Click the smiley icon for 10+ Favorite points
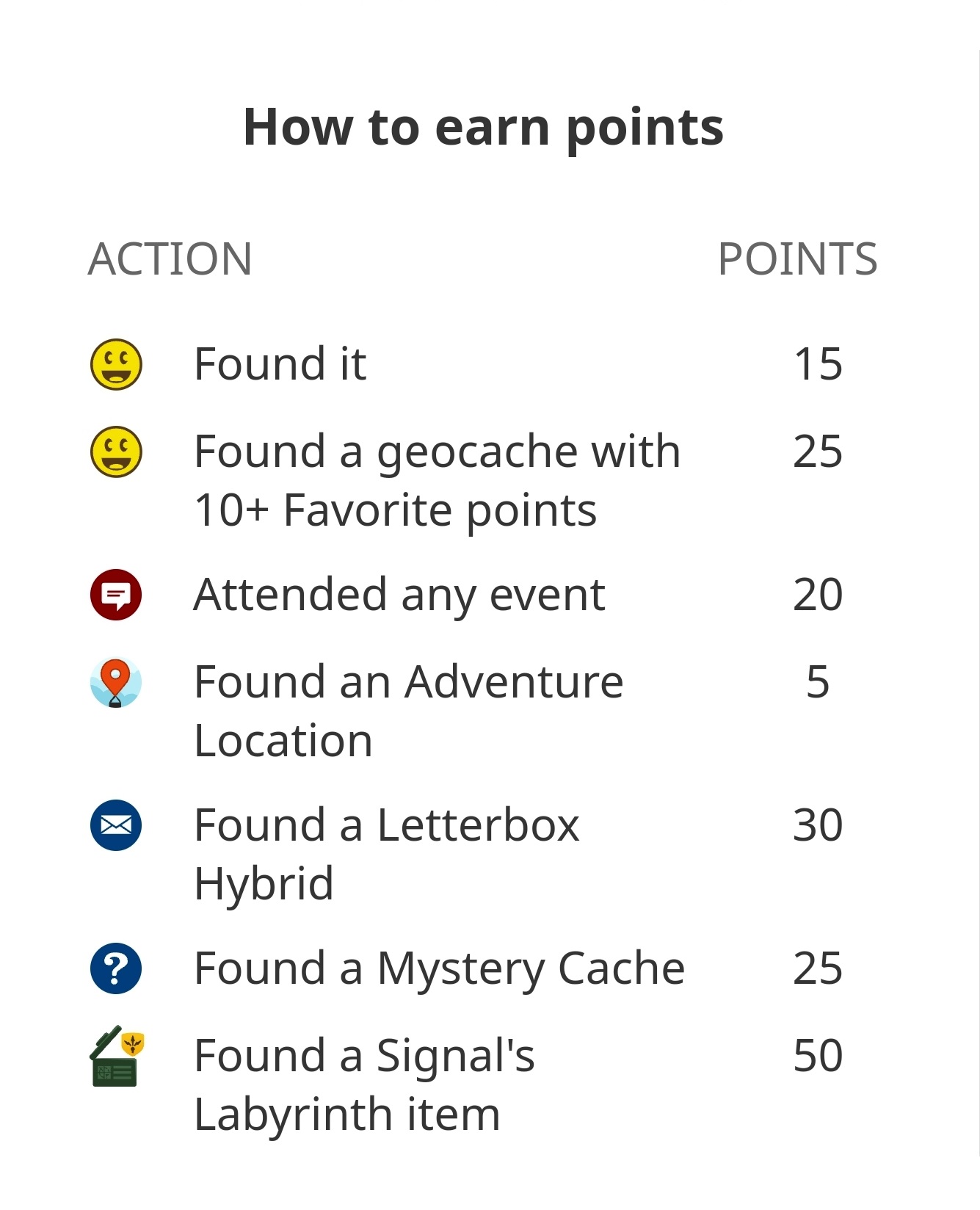The height and width of the screenshot is (1210, 980). coord(116,452)
